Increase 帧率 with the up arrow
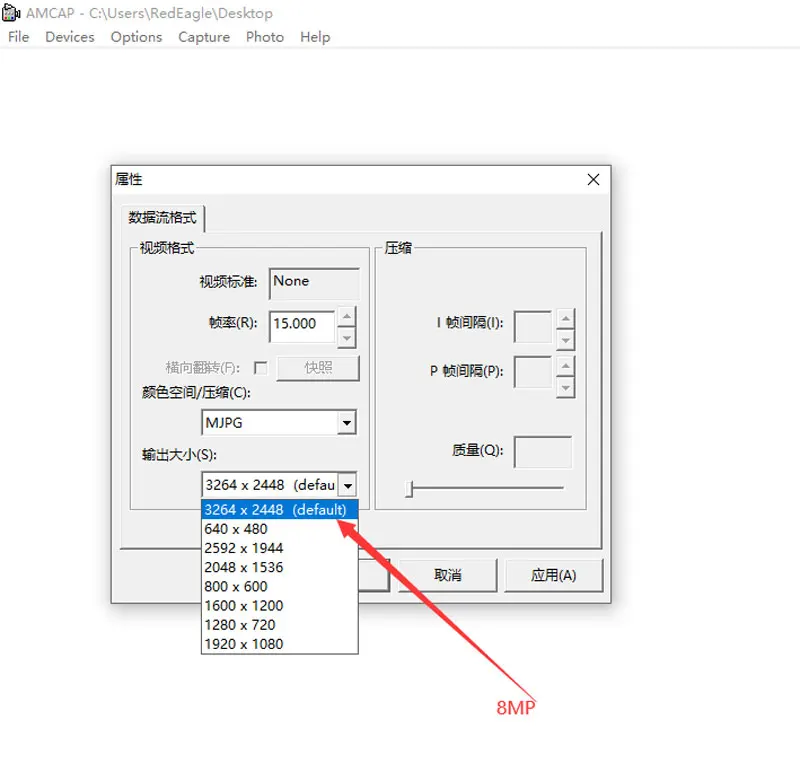Screen dimensions: 800x781 point(347,316)
